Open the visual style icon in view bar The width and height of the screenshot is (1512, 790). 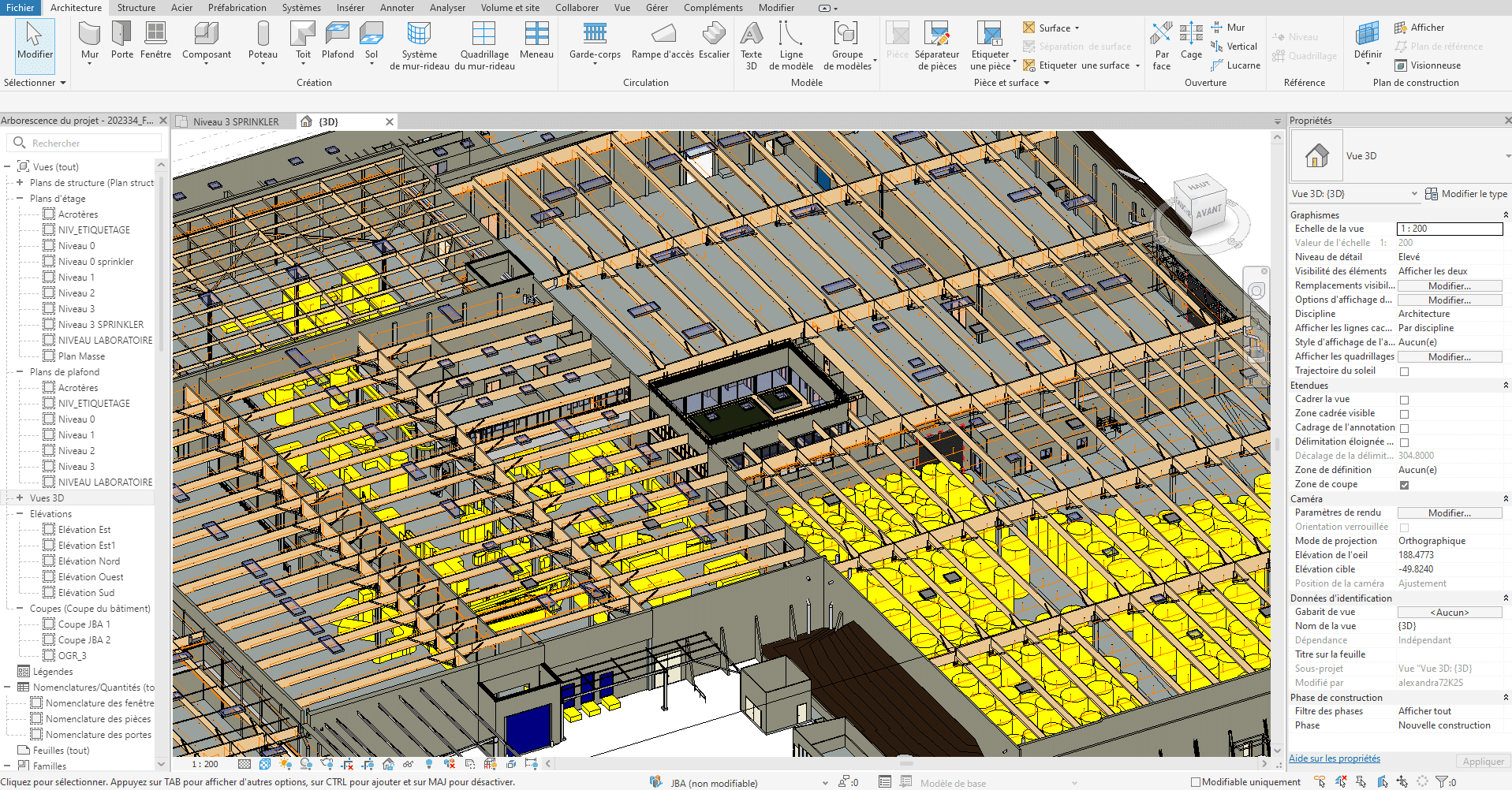(265, 764)
